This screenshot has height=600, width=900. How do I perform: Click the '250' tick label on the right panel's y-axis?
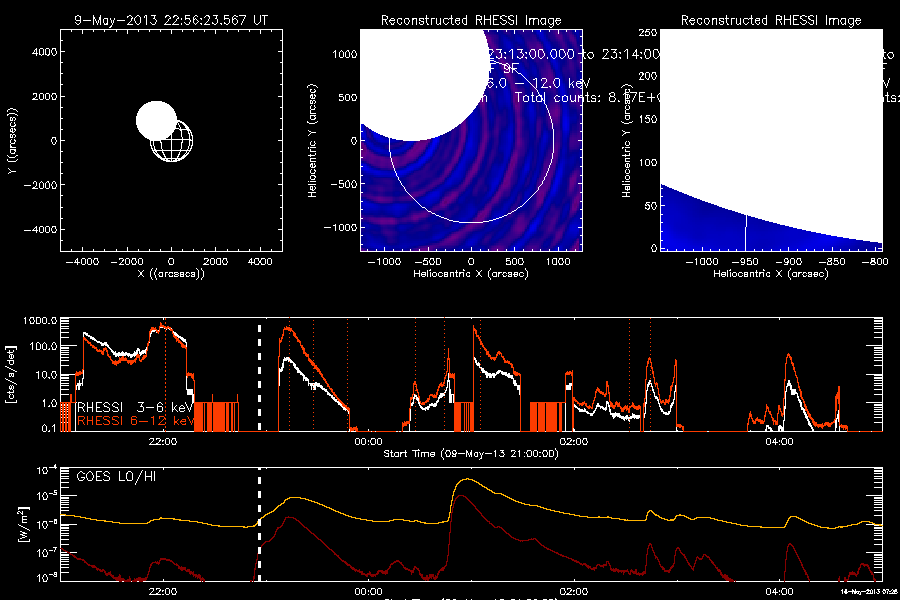[x=647, y=33]
